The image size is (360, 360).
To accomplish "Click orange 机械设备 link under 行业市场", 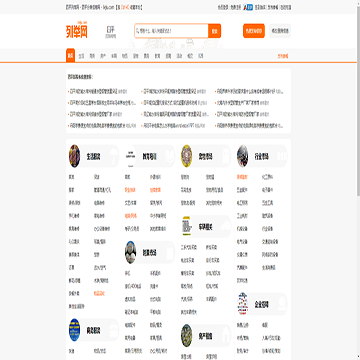I will [x=242, y=177].
